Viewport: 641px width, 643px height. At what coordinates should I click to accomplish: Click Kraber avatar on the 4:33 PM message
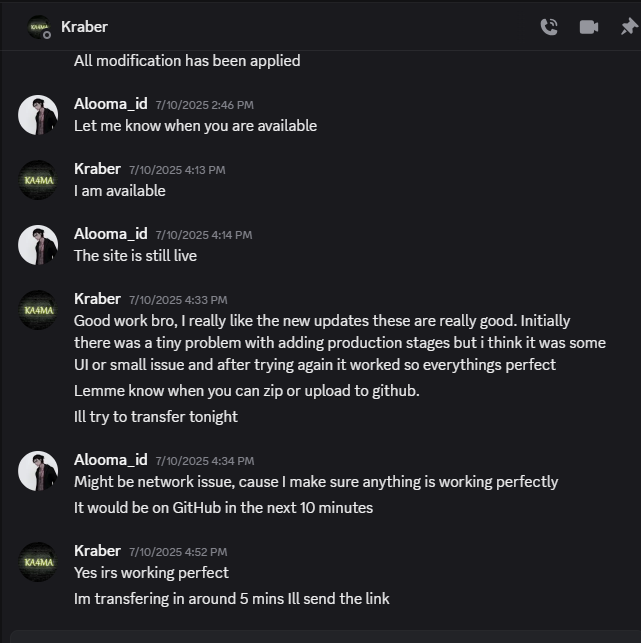pos(38,310)
